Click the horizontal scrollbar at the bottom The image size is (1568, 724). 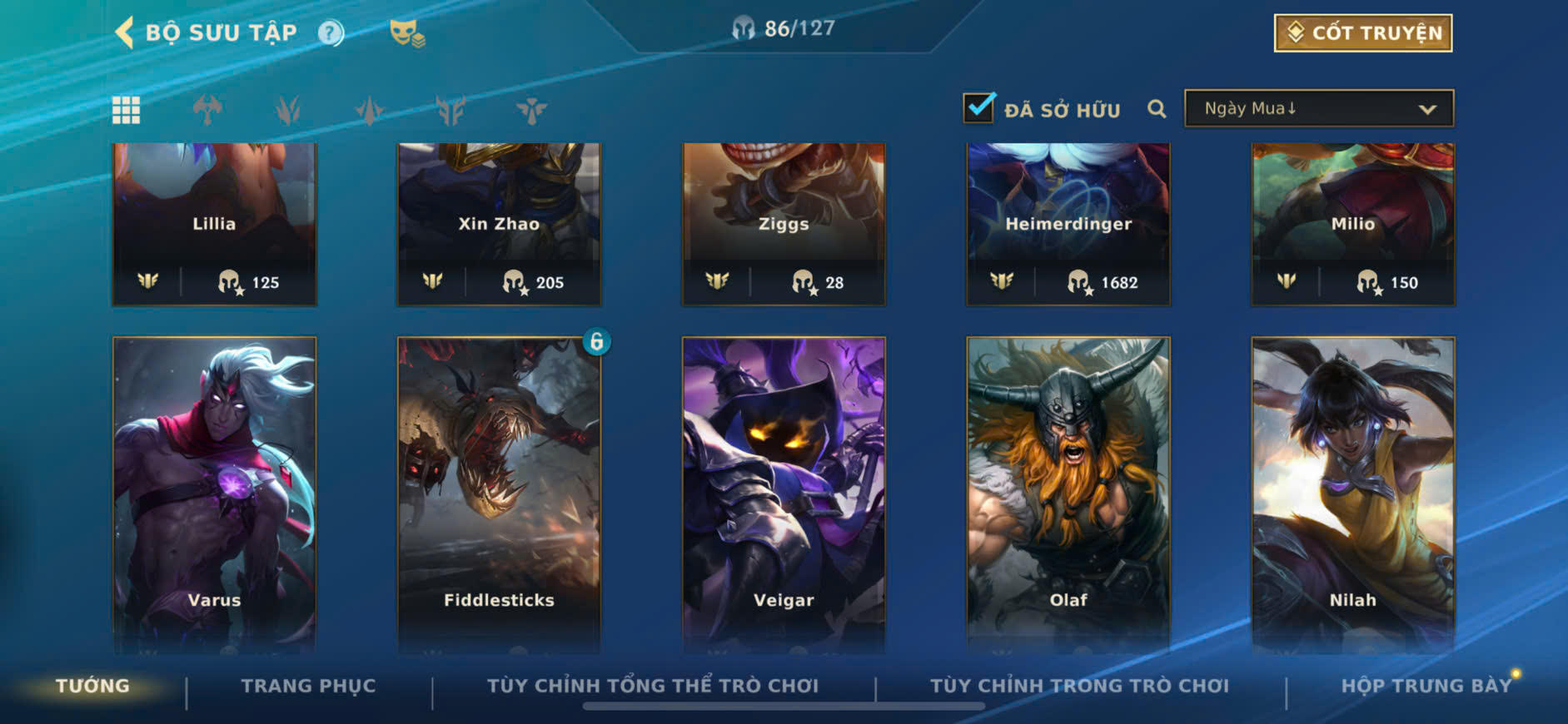pos(784,707)
